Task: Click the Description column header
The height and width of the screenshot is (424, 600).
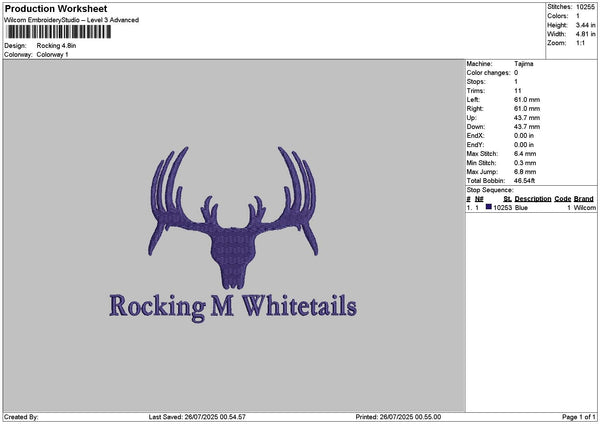Action: tap(533, 198)
